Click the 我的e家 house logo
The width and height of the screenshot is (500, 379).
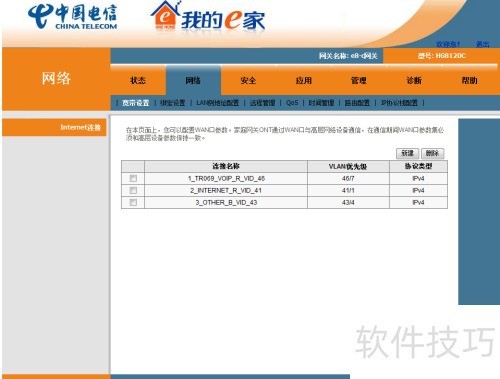(x=208, y=16)
